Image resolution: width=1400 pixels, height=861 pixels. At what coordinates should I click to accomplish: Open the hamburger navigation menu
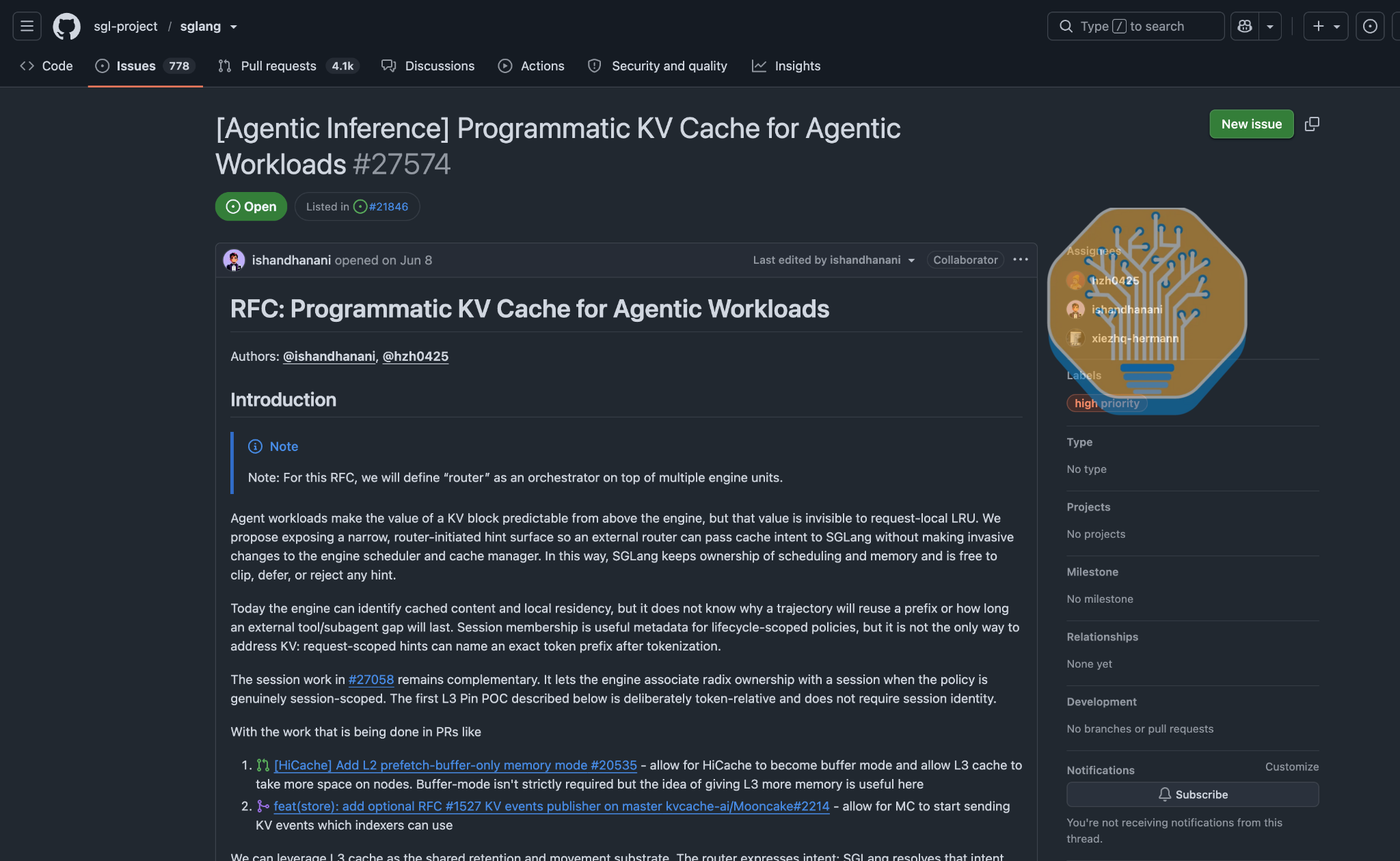click(x=27, y=26)
